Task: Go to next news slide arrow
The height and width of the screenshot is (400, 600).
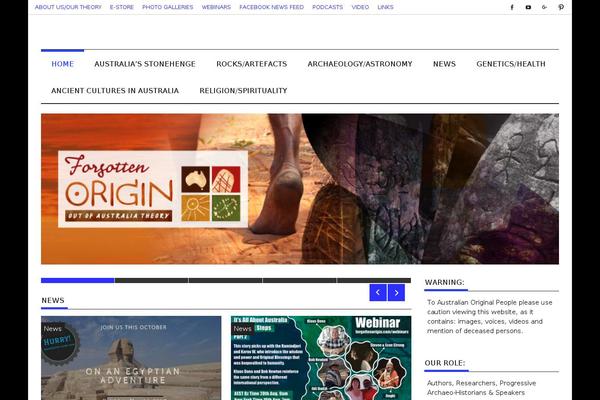Action: pyautogui.click(x=396, y=292)
